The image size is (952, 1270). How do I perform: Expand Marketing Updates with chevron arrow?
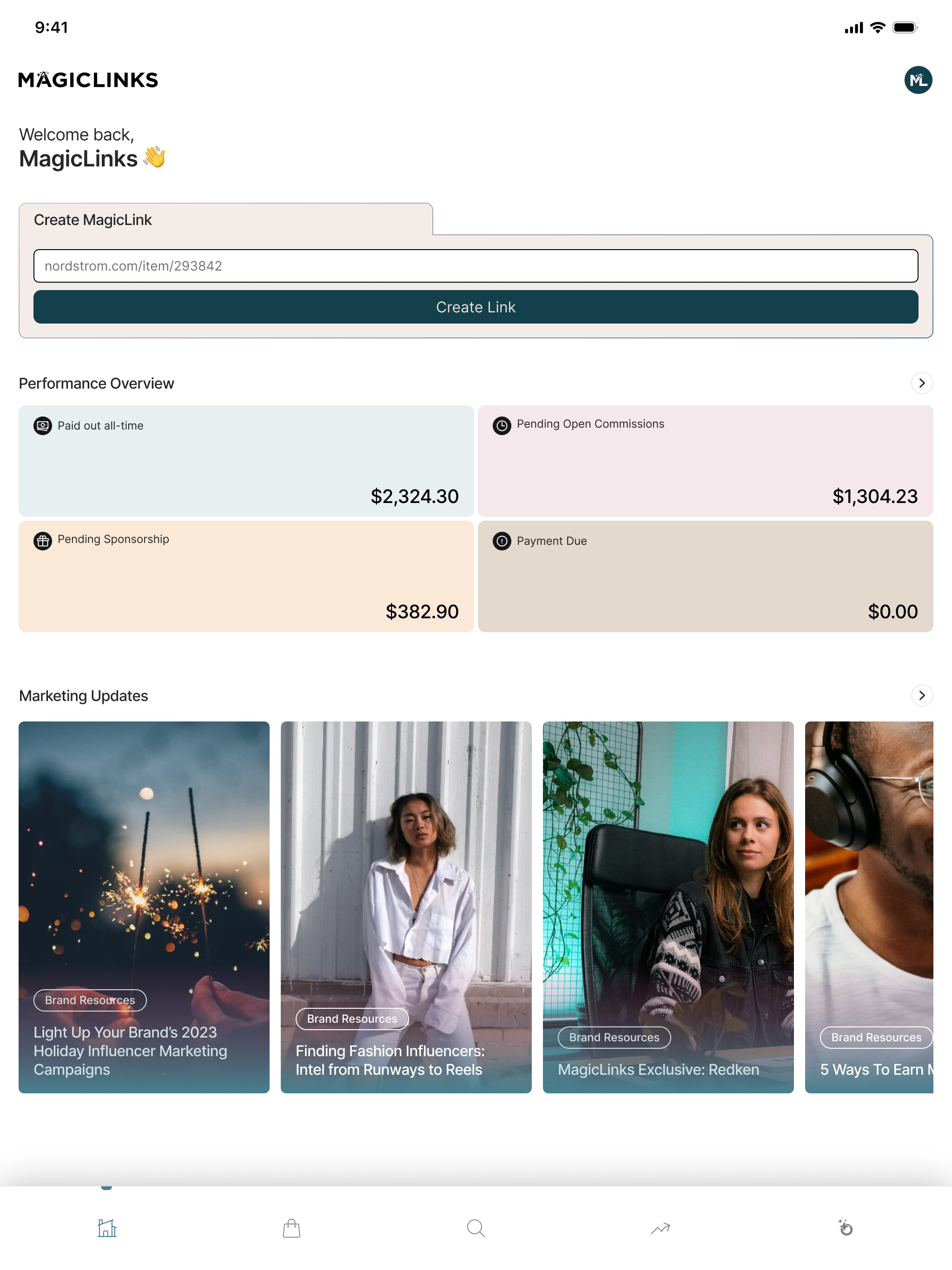point(922,695)
